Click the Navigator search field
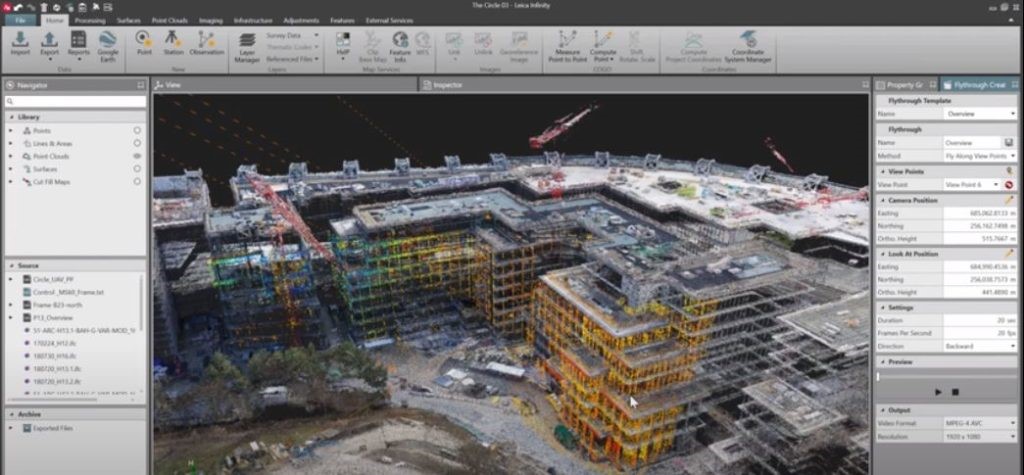The image size is (1024, 475). pyautogui.click(x=75, y=102)
